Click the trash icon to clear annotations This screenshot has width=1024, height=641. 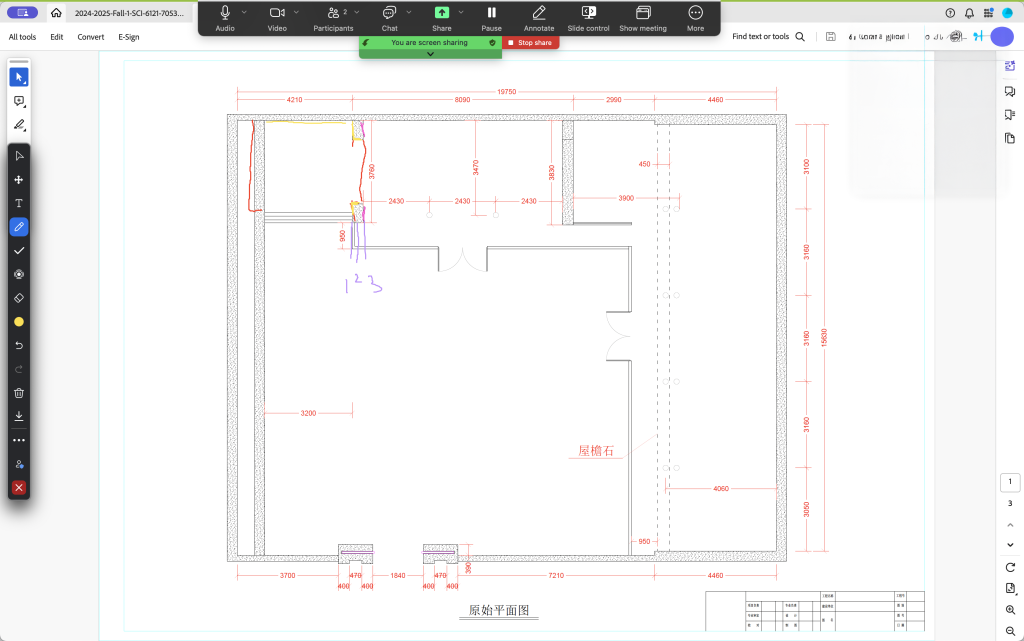point(19,393)
